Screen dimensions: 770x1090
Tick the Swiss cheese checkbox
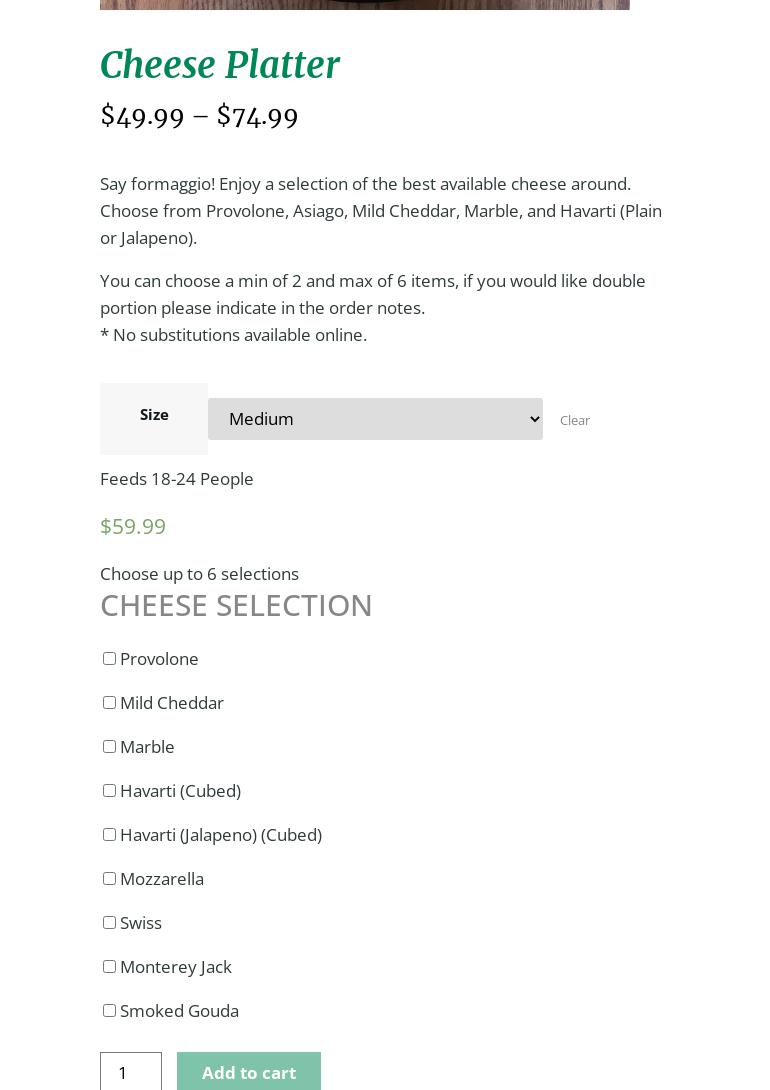tap(109, 923)
